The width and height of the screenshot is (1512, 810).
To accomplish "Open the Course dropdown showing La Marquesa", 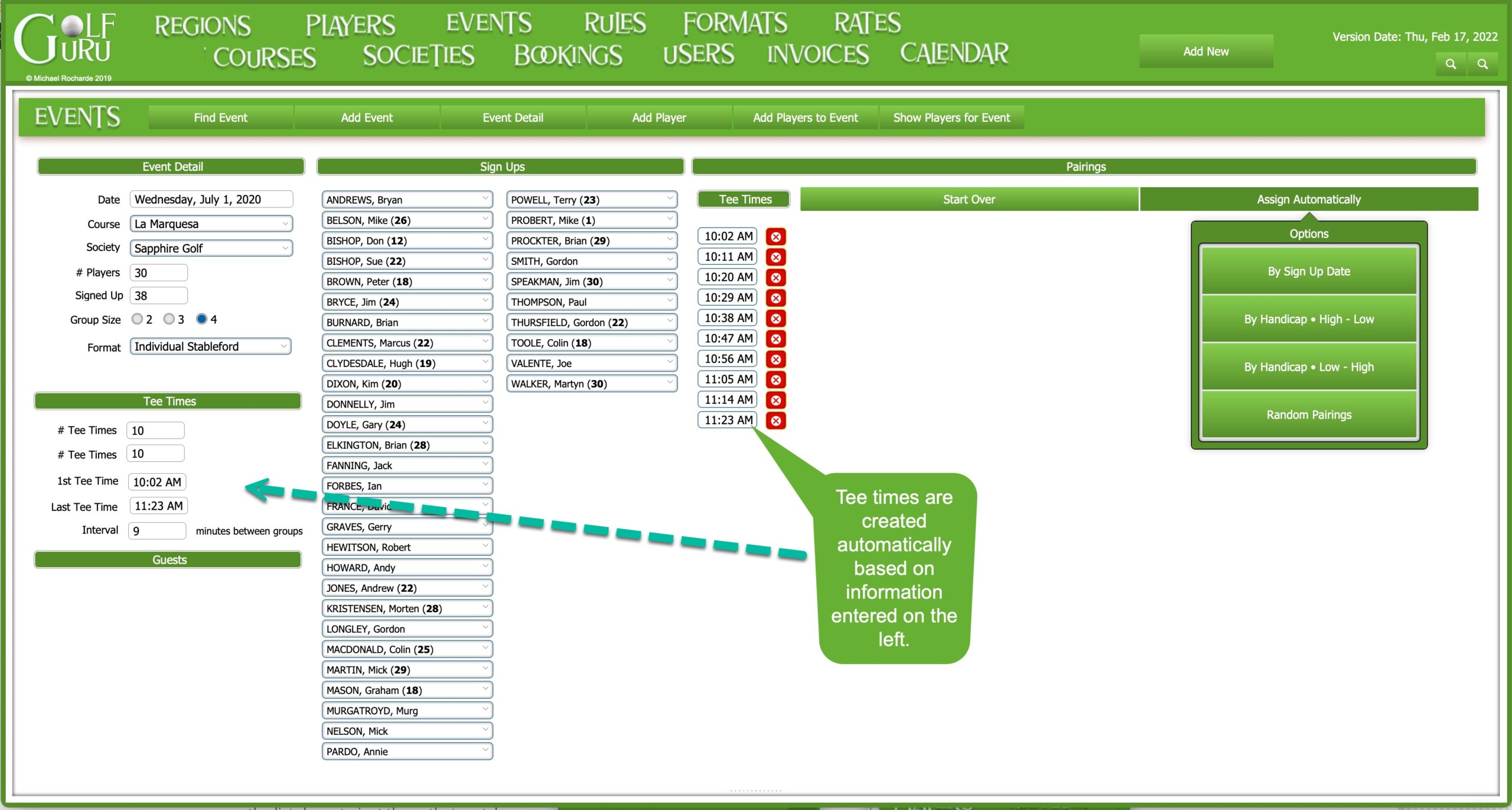I will click(x=211, y=224).
